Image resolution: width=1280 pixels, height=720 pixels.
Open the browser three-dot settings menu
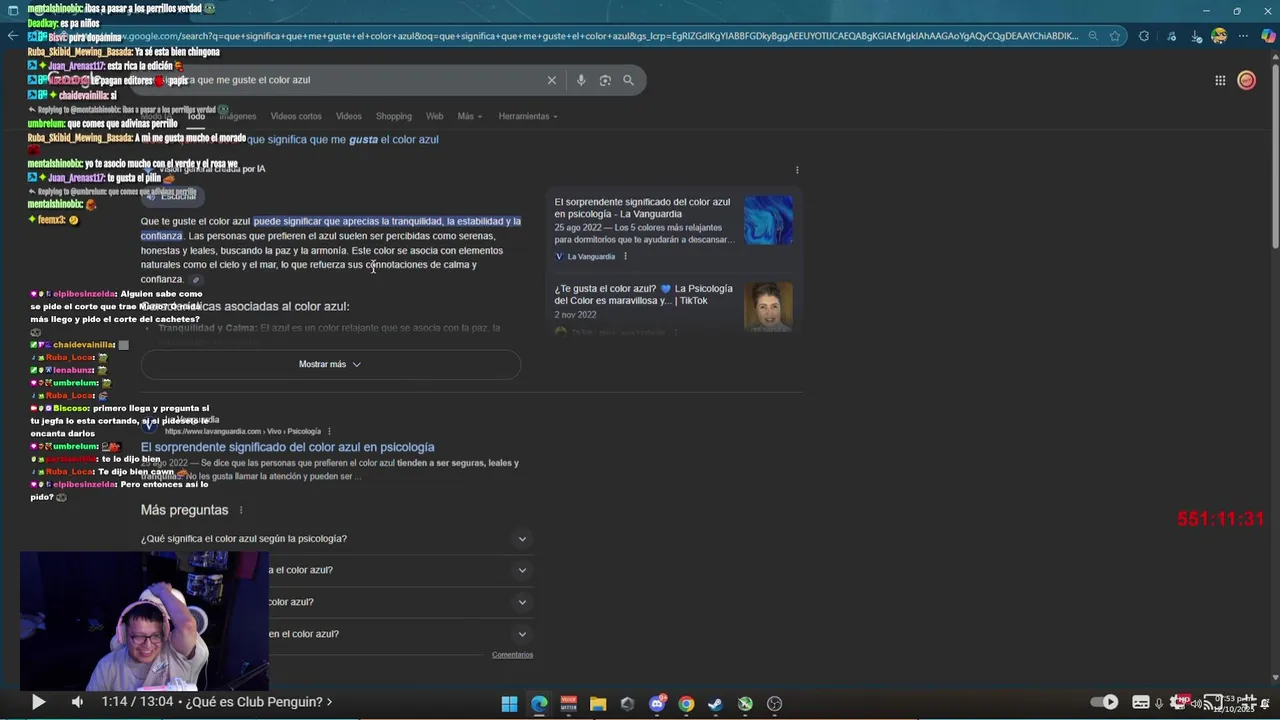pyautogui.click(x=1243, y=36)
